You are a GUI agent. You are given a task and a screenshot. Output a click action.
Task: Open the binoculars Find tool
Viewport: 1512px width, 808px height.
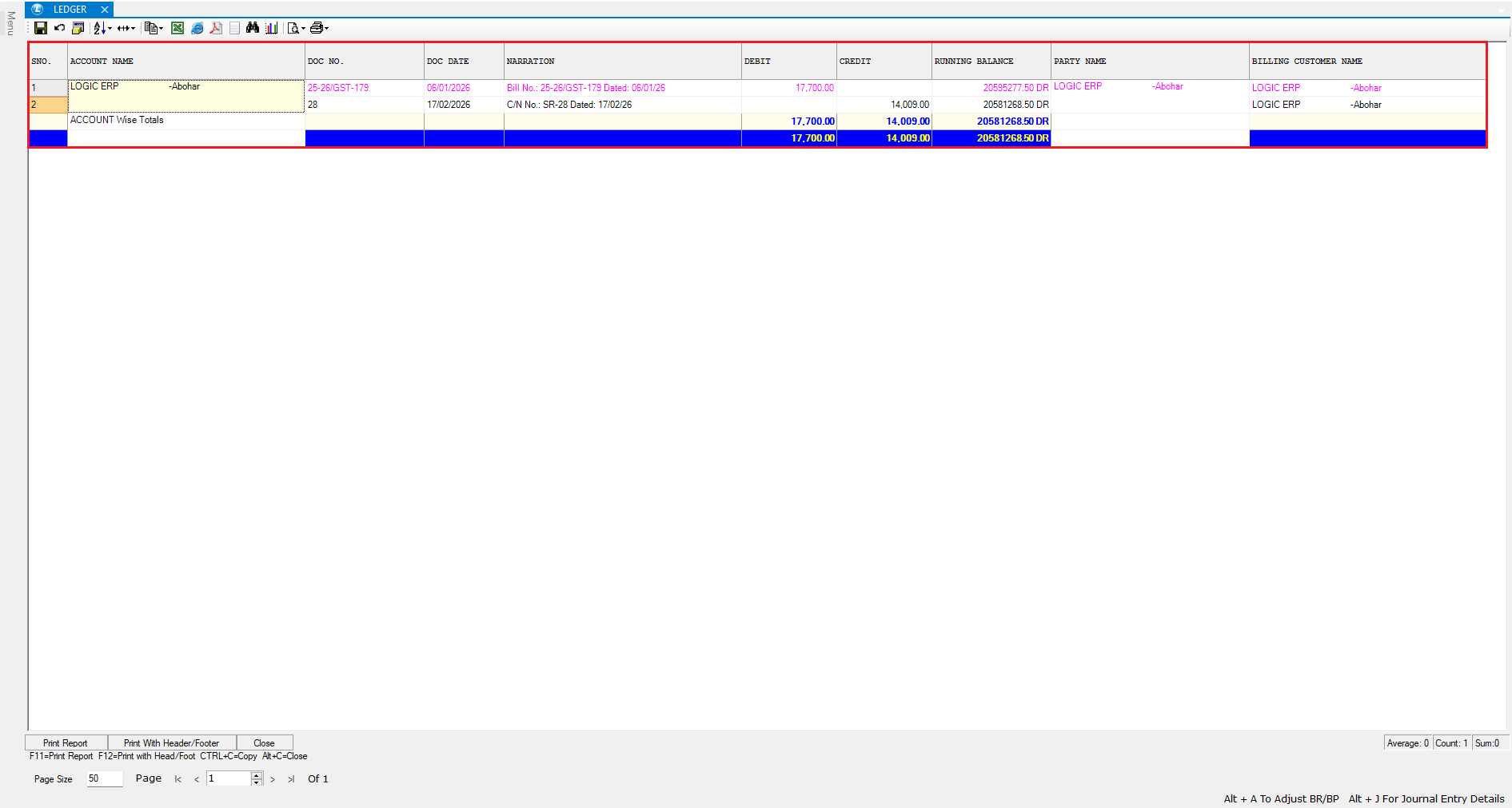click(253, 28)
